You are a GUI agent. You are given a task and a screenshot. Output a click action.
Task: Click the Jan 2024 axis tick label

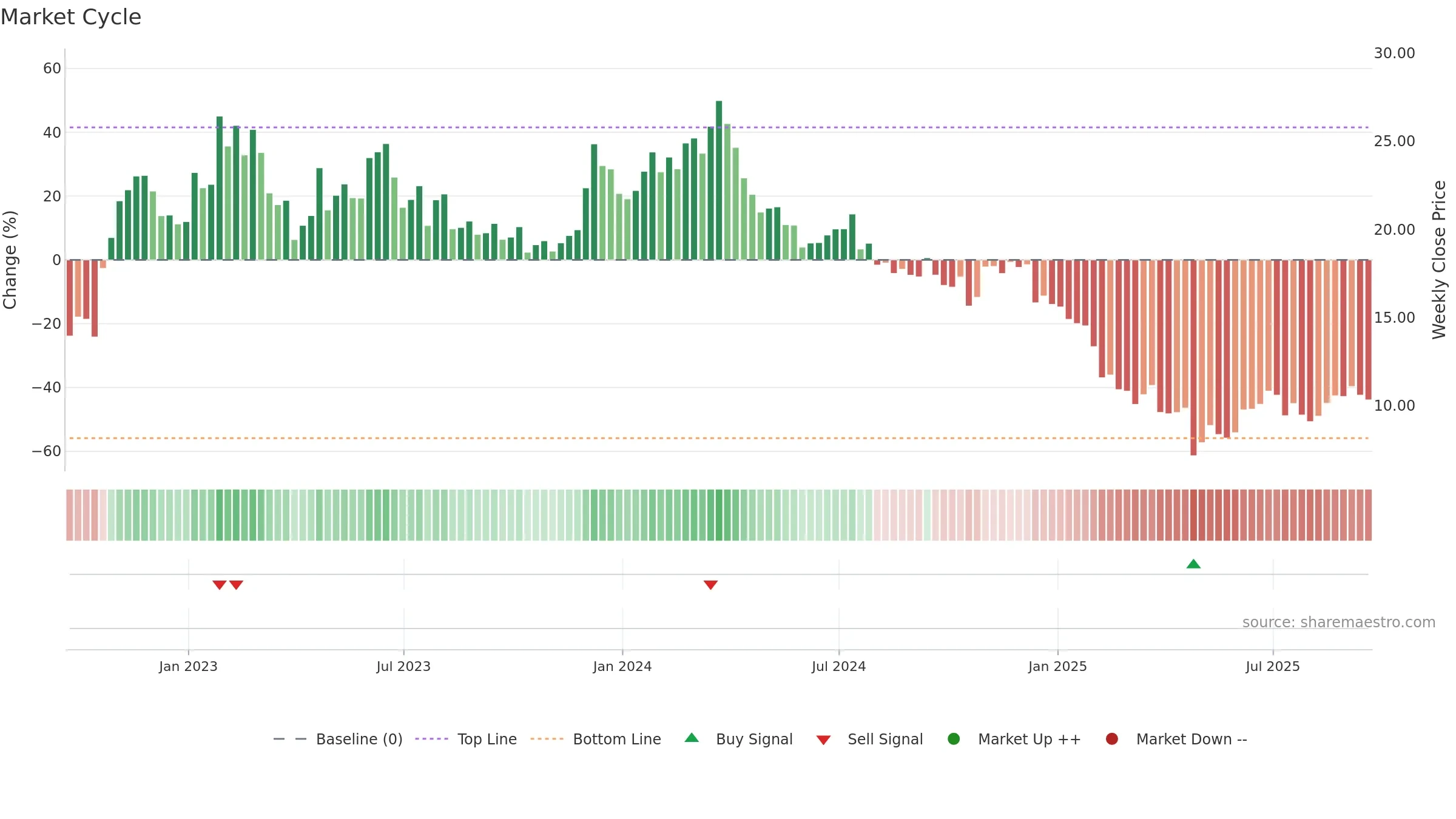[622, 666]
